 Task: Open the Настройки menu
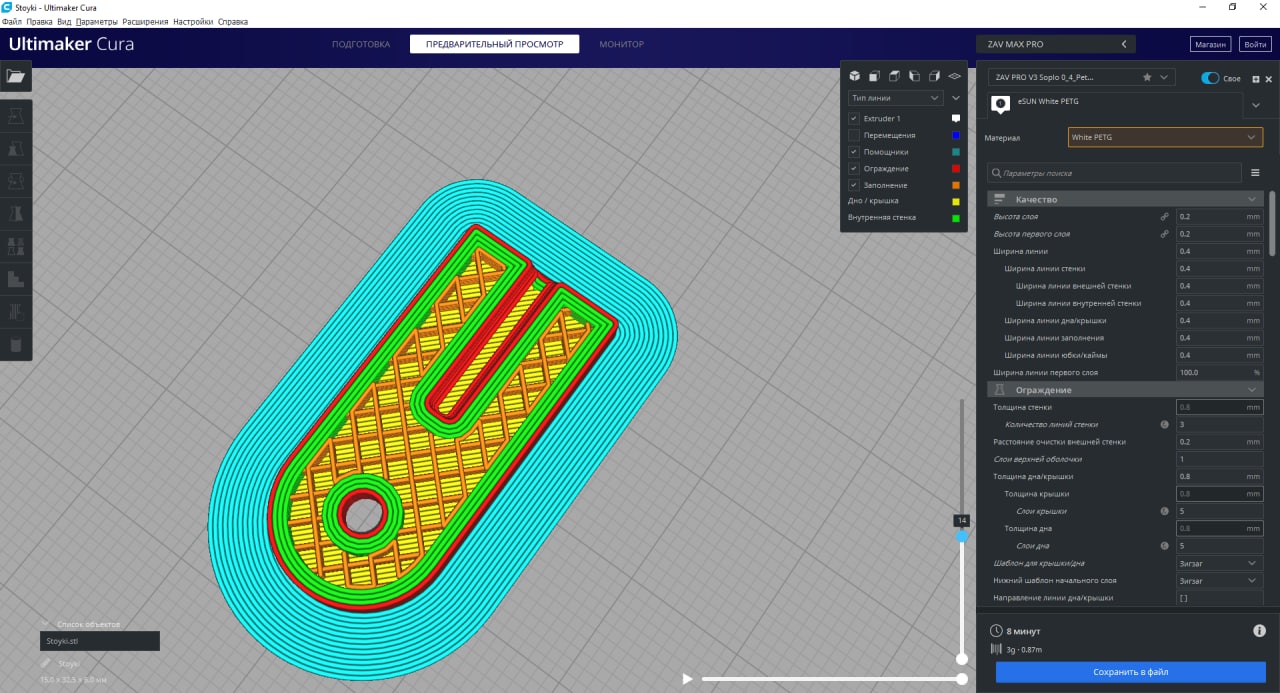click(193, 21)
